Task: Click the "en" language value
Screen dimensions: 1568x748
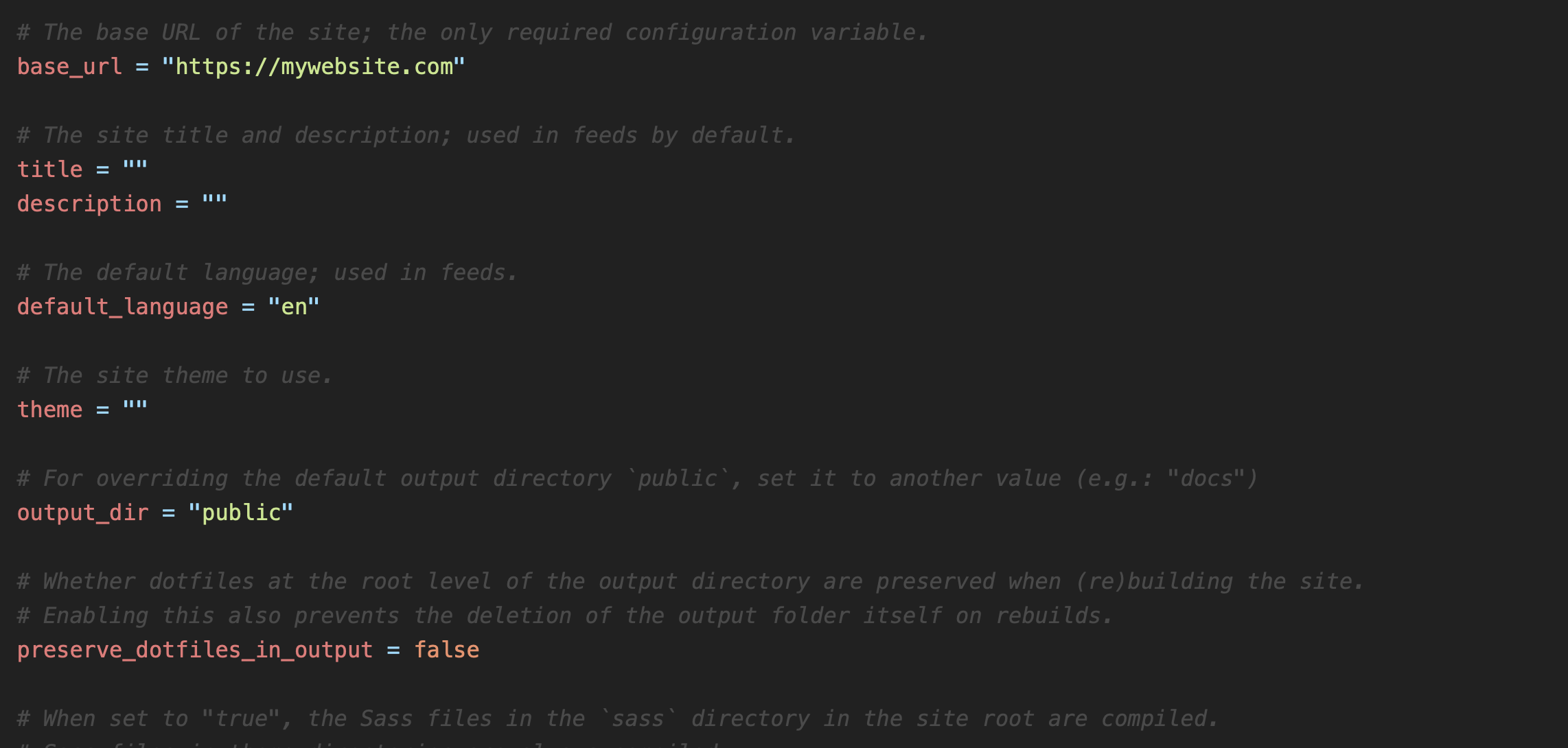Action: point(294,307)
